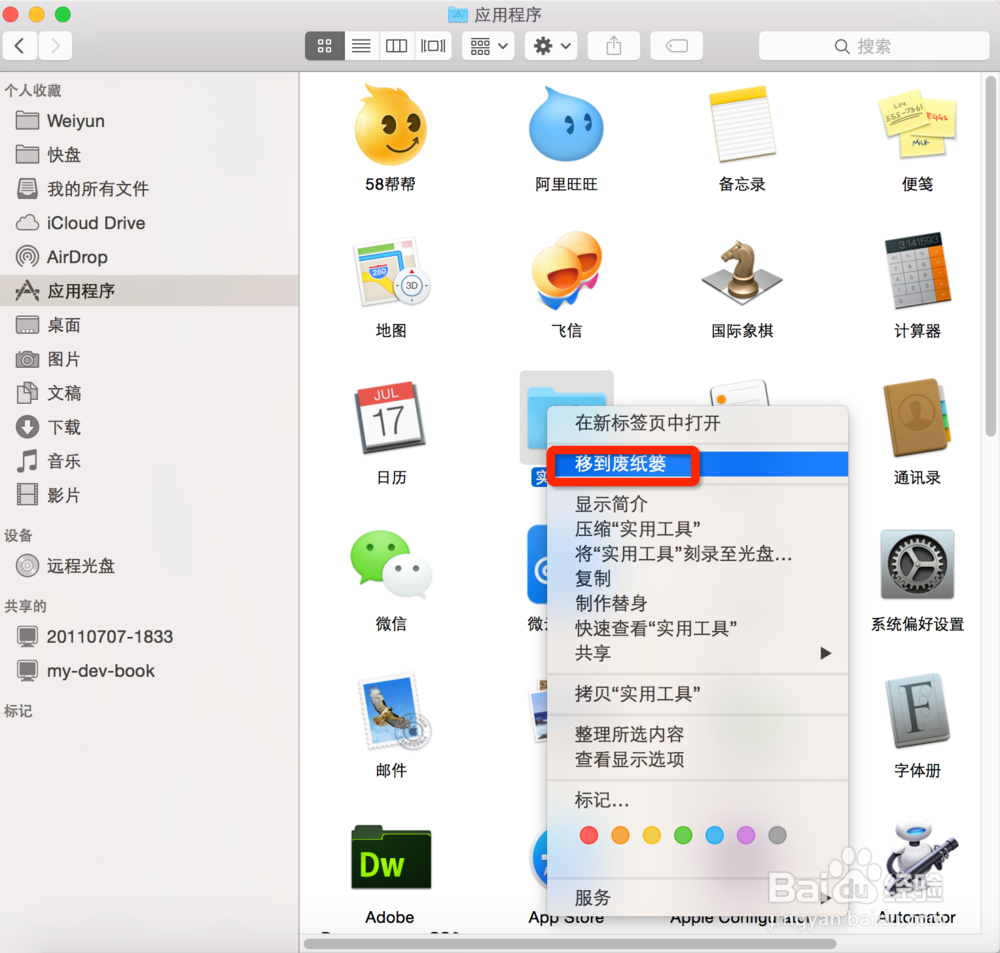The image size is (1000, 953).
Task: Choose 压缩“实用工具” from context menu
Action: click(698, 529)
